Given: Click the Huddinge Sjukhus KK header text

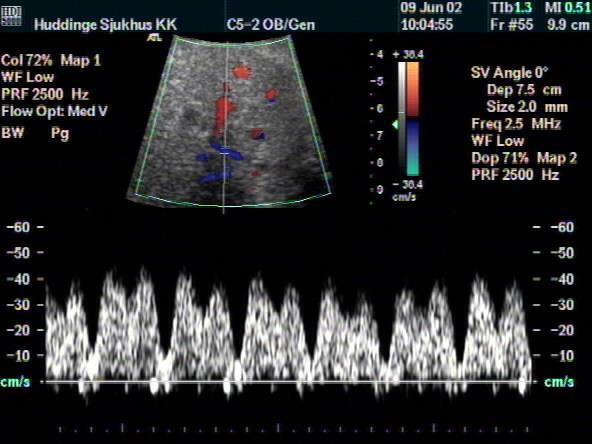Looking at the screenshot, I should click(105, 25).
